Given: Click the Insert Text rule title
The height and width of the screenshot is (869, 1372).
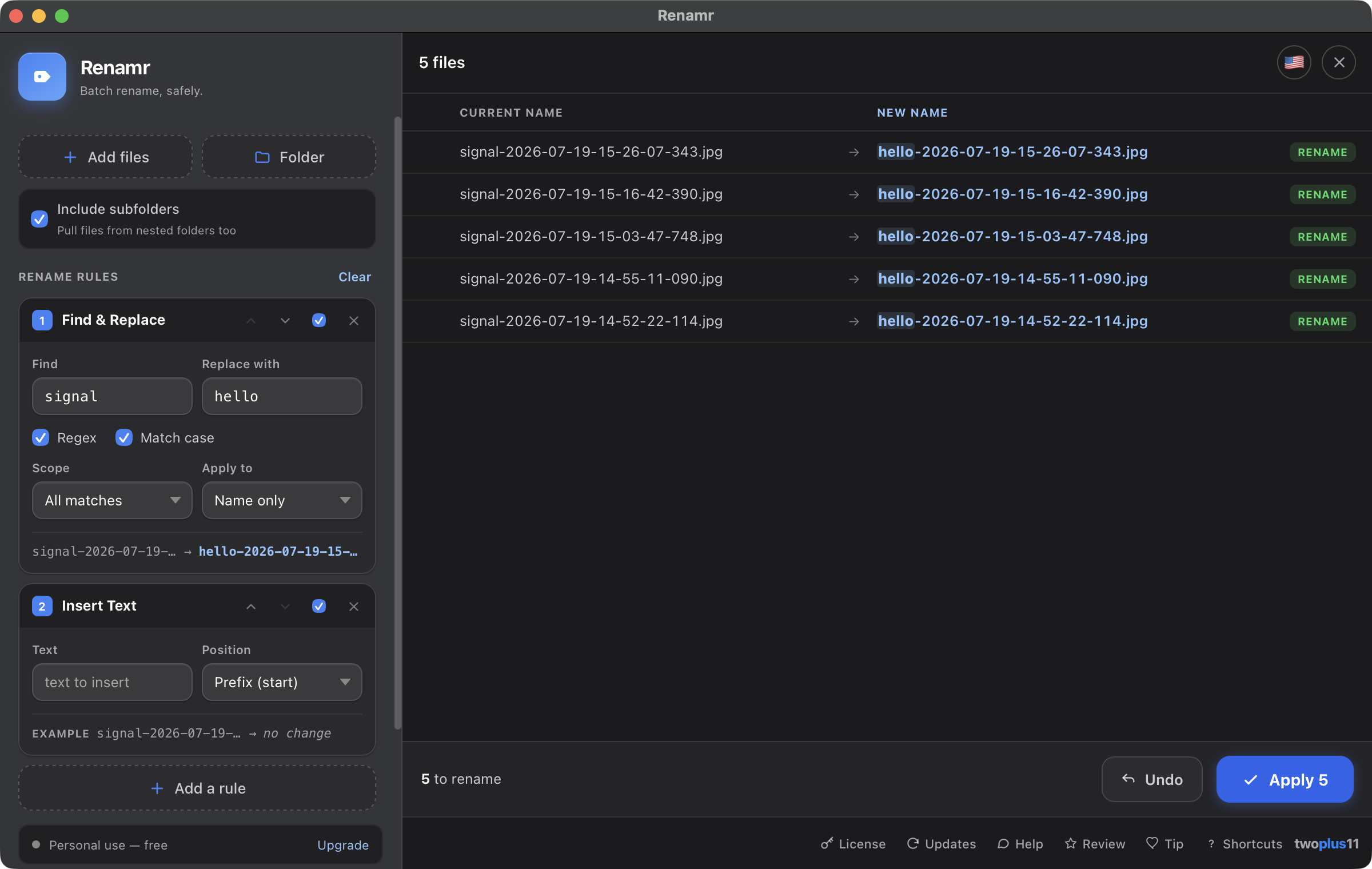Looking at the screenshot, I should coord(99,606).
